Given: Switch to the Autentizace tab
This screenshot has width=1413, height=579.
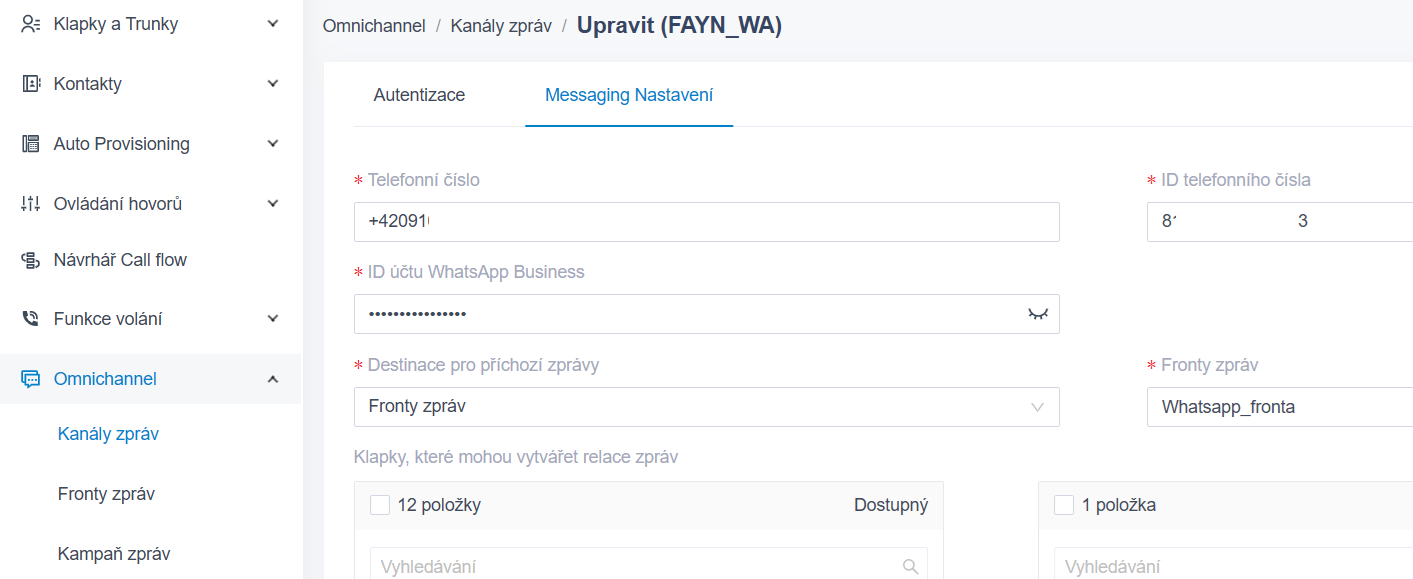Looking at the screenshot, I should pos(419,95).
